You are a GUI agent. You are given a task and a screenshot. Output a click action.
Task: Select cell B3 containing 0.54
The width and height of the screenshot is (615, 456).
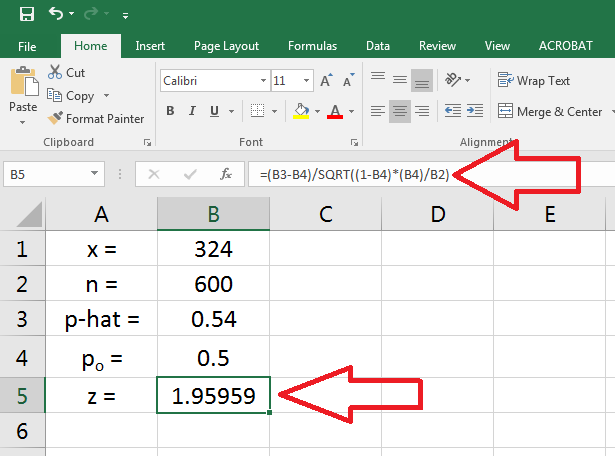tap(213, 321)
